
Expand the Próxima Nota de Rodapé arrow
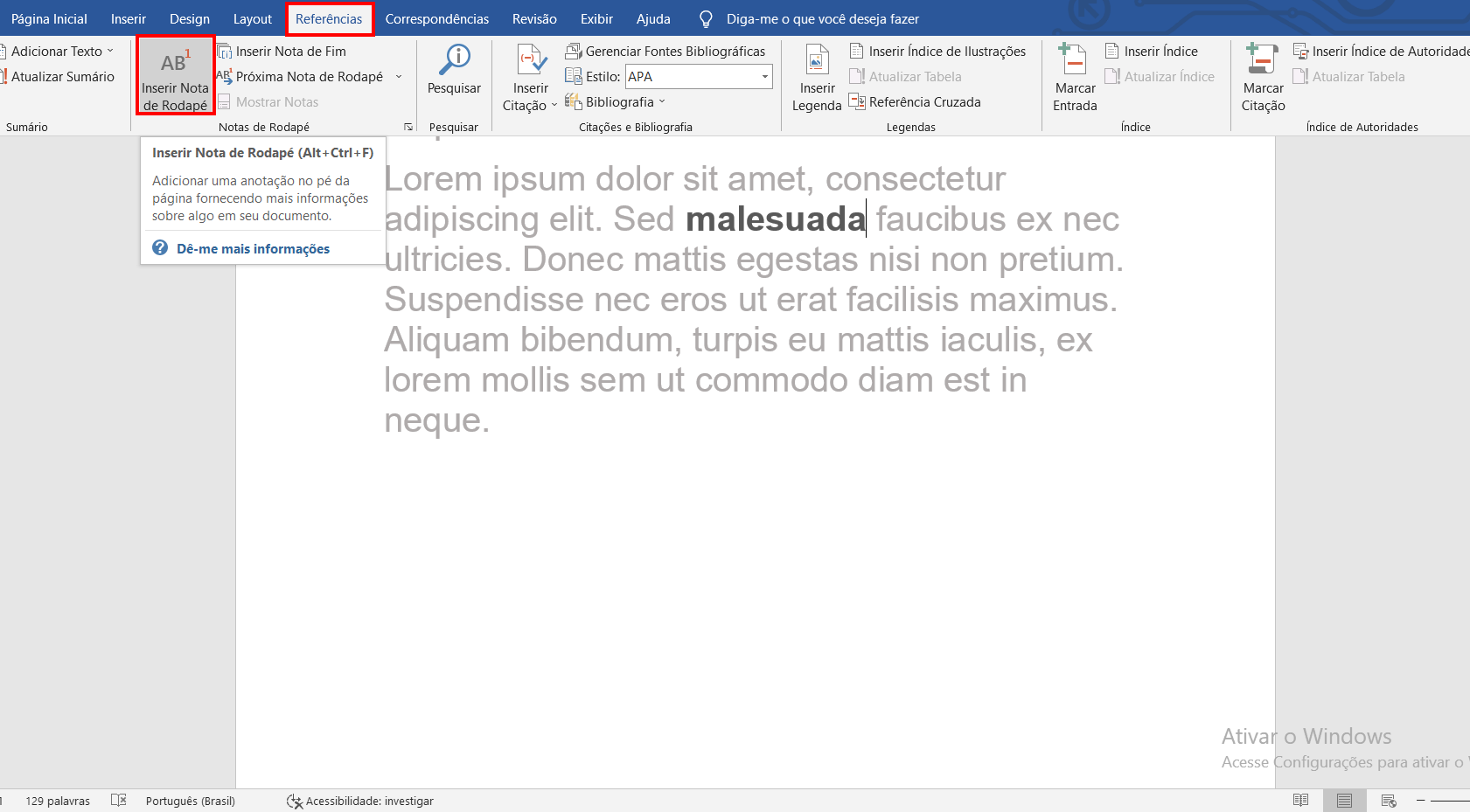tap(399, 77)
